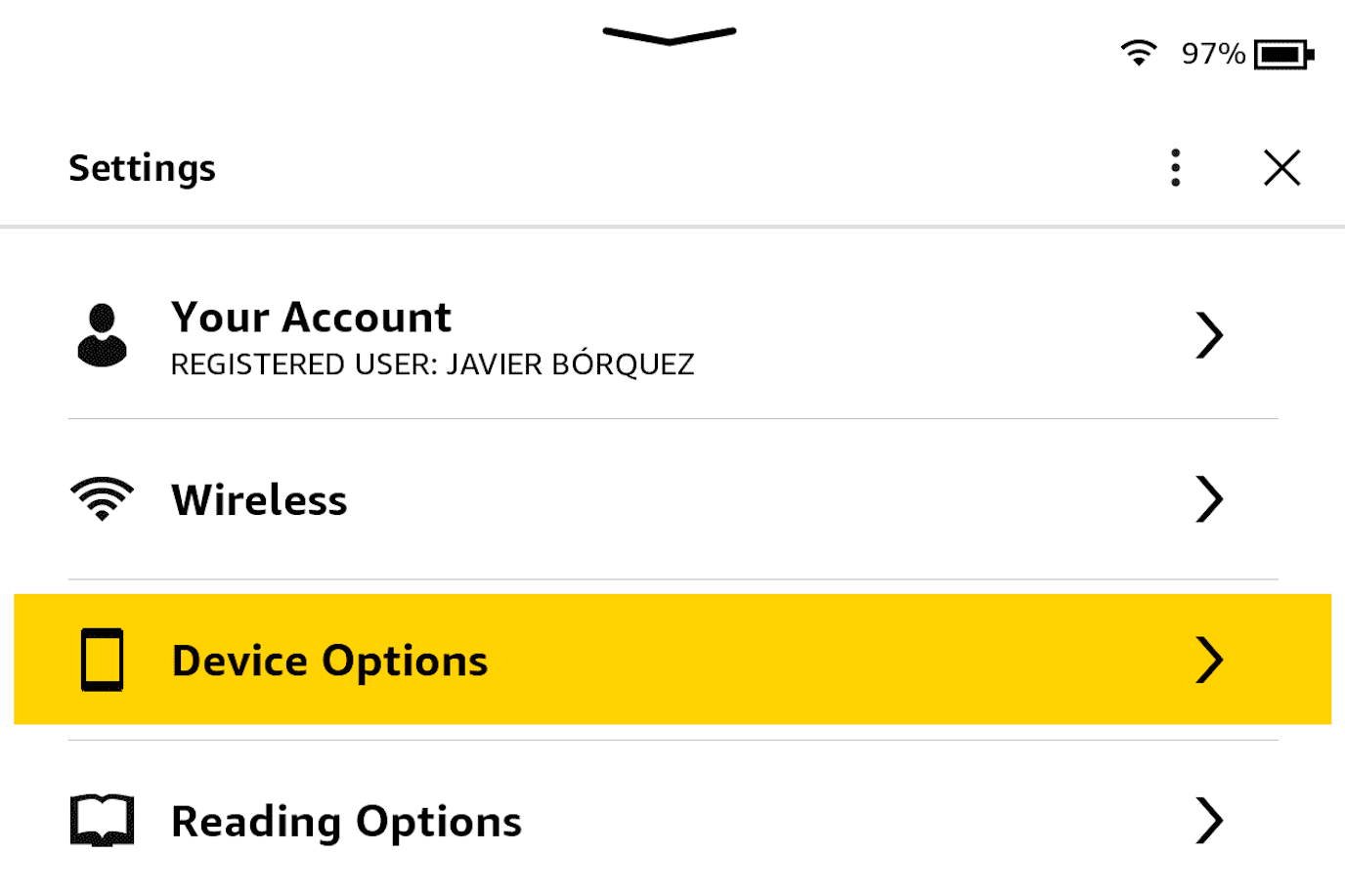Tap the Wi-Fi status indicator in the status bar

pos(1138,53)
